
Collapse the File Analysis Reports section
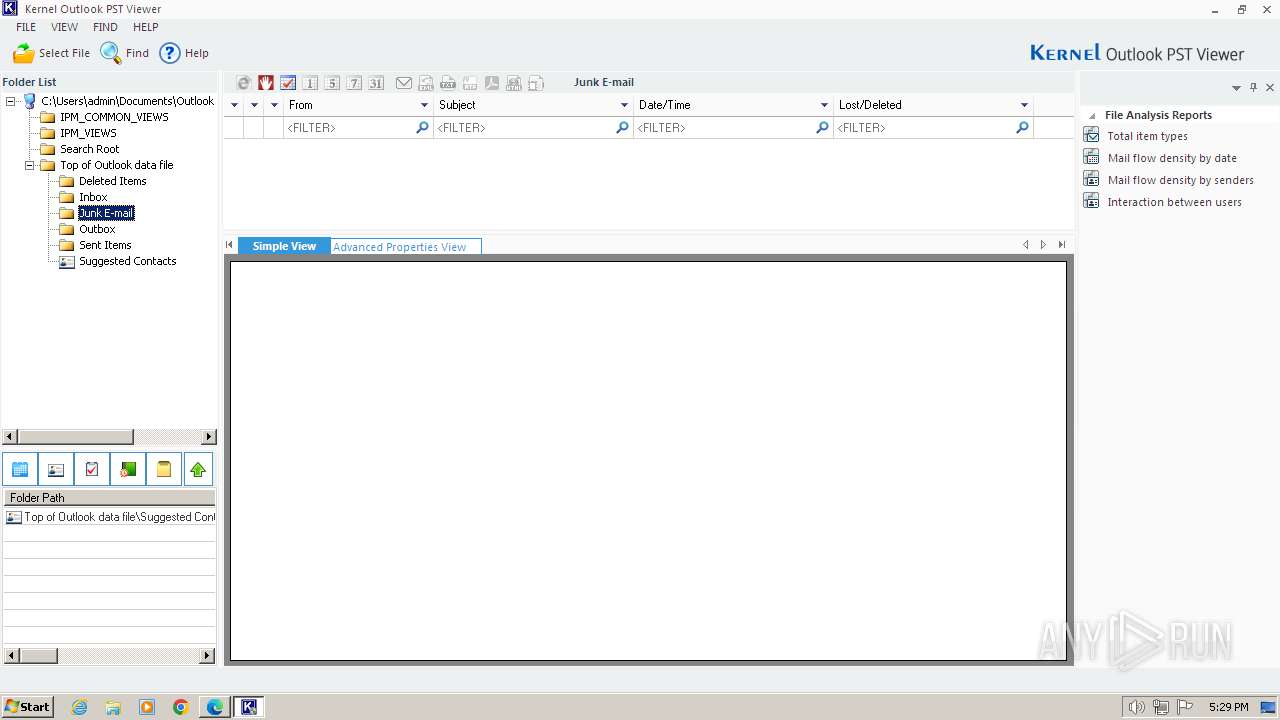pyautogui.click(x=1092, y=116)
